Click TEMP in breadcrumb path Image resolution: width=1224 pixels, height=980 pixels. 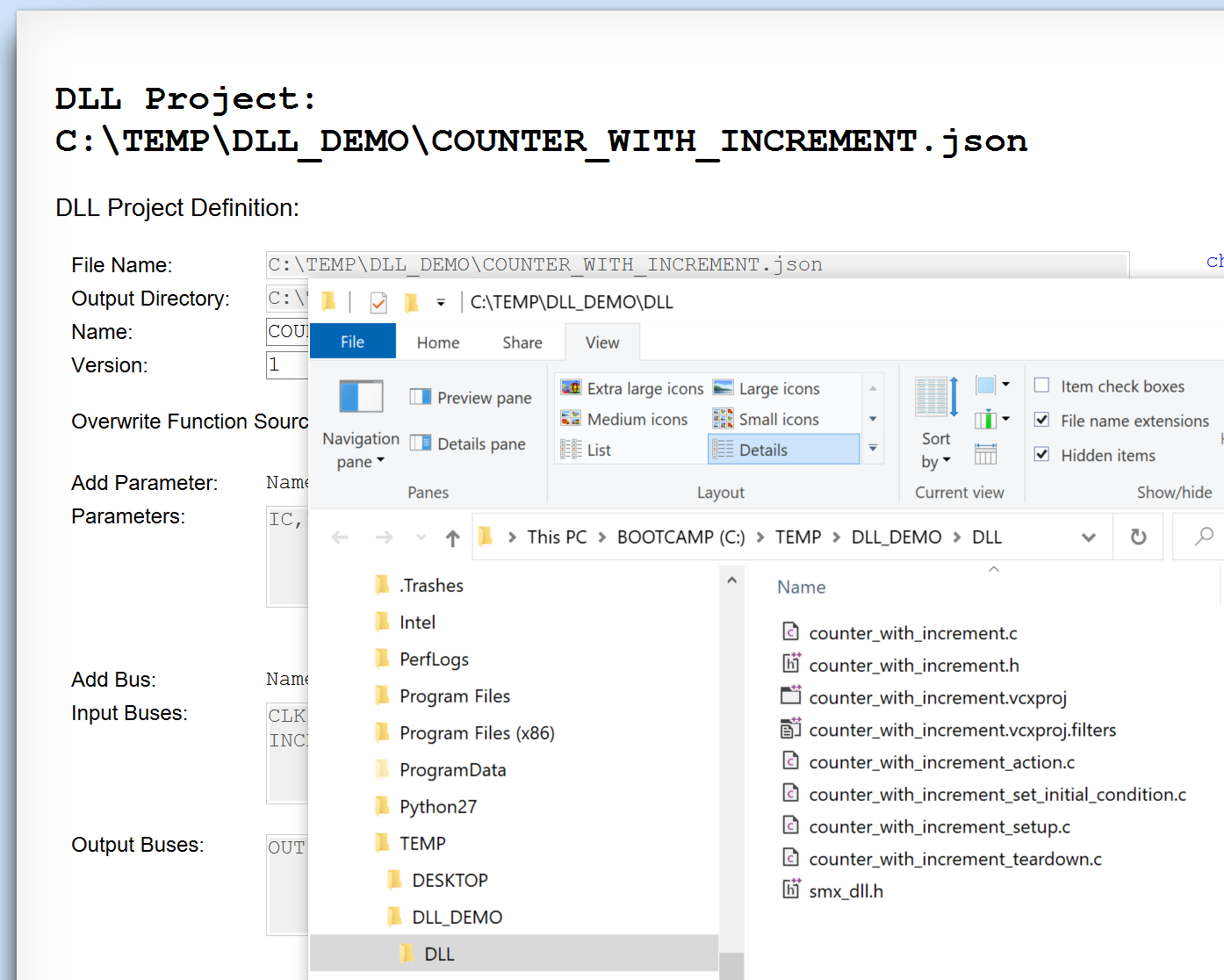pyautogui.click(x=797, y=537)
